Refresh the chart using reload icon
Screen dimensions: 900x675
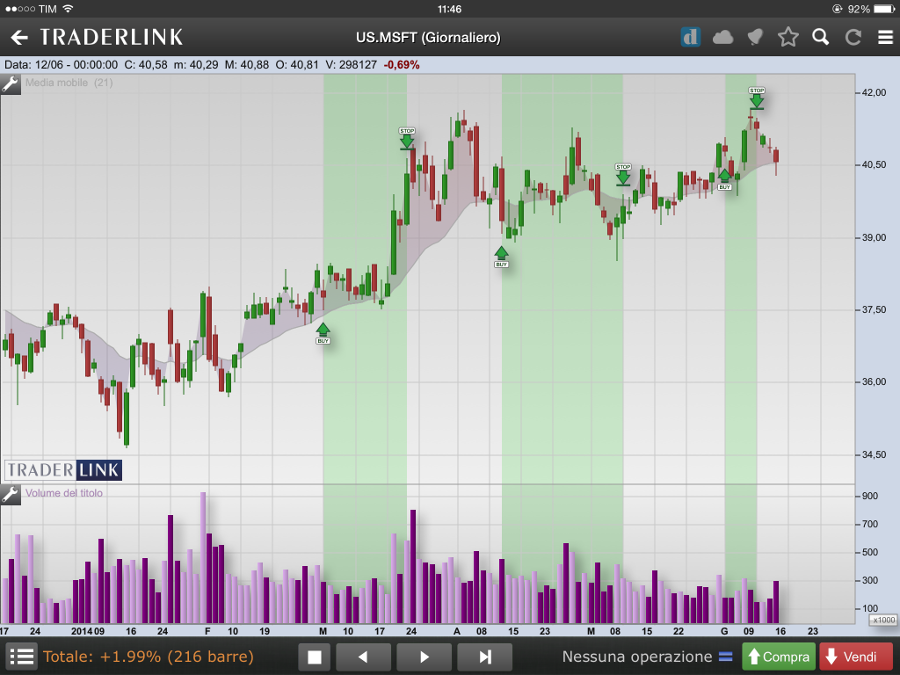(853, 38)
